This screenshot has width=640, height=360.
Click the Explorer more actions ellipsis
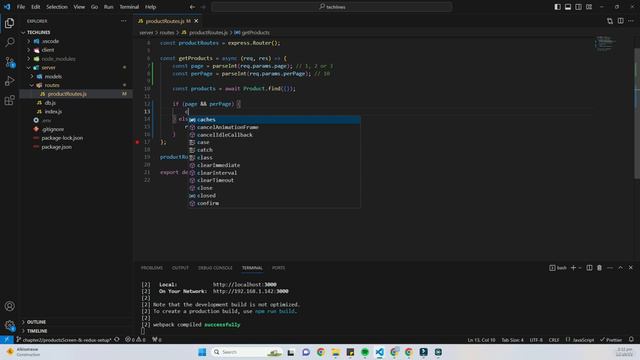click(x=123, y=21)
